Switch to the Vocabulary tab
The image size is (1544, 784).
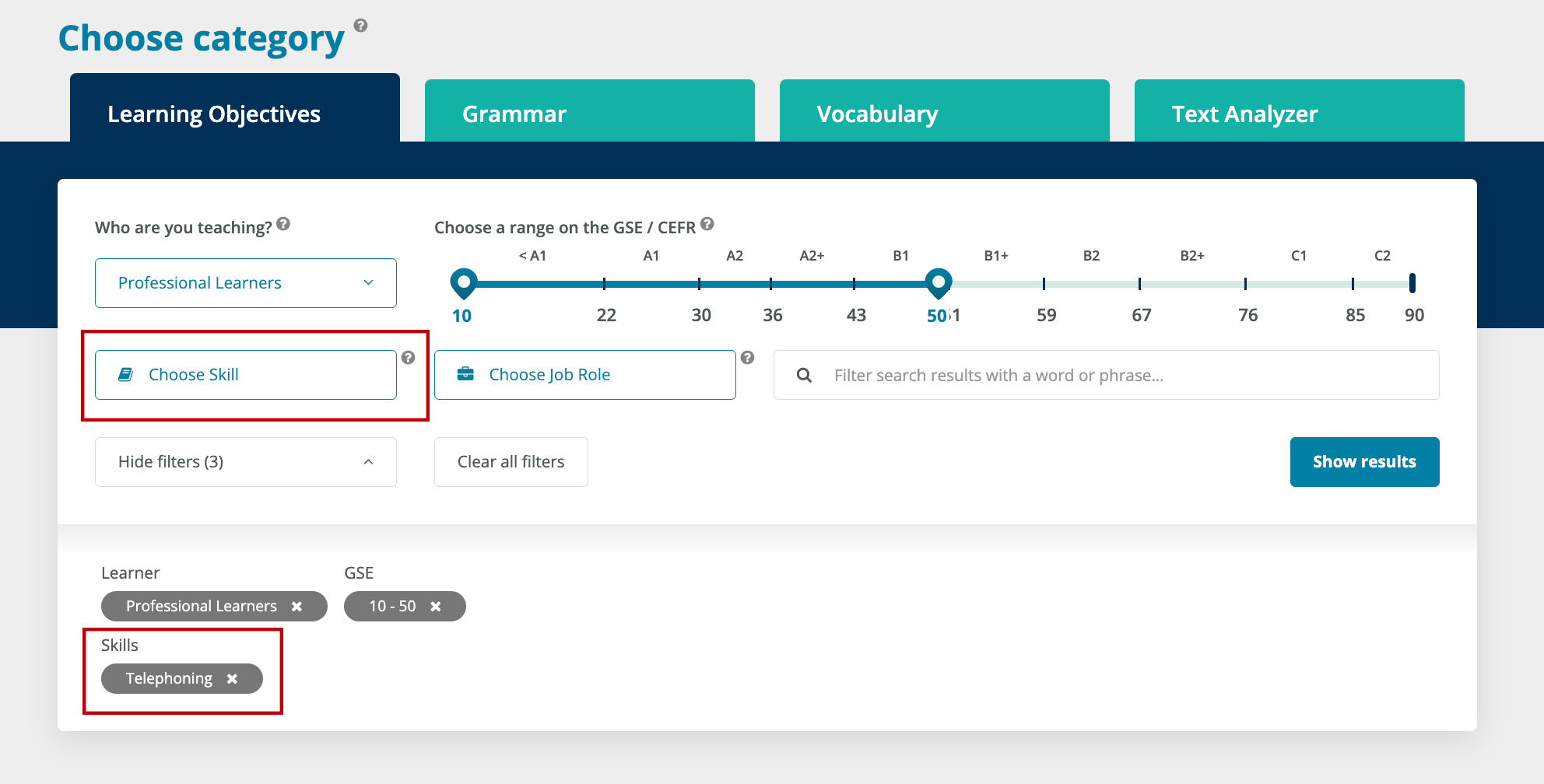point(944,114)
